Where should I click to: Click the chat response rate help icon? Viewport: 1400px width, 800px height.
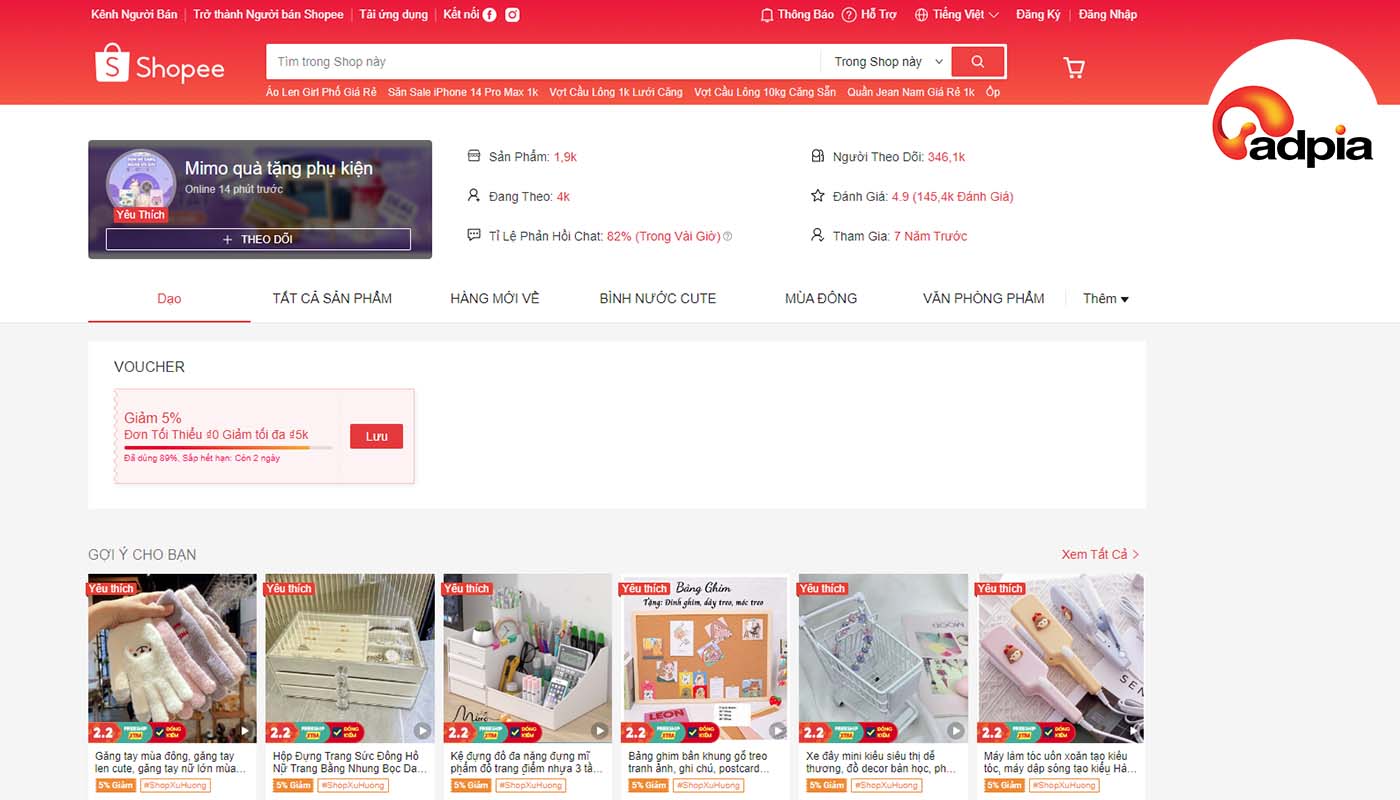727,237
